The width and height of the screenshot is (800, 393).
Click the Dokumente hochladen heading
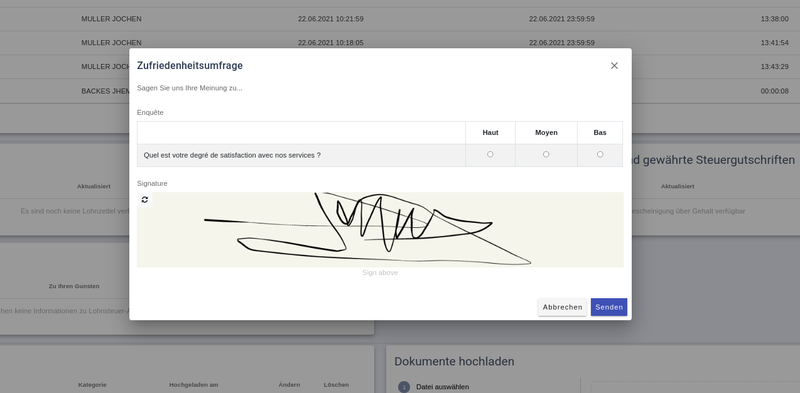pyautogui.click(x=454, y=362)
